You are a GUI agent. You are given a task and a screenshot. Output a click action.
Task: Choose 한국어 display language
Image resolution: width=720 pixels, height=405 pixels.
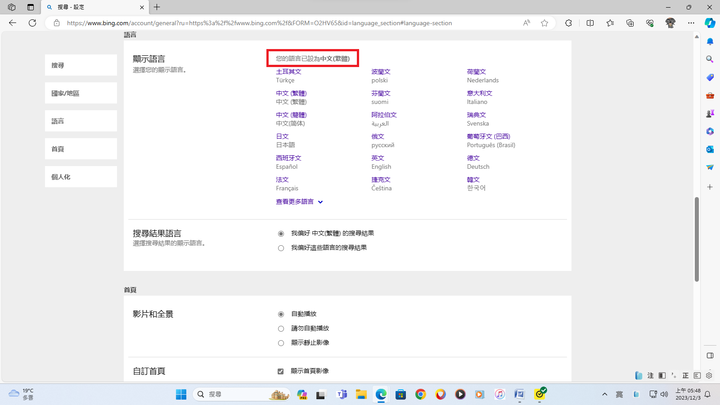[x=473, y=180]
